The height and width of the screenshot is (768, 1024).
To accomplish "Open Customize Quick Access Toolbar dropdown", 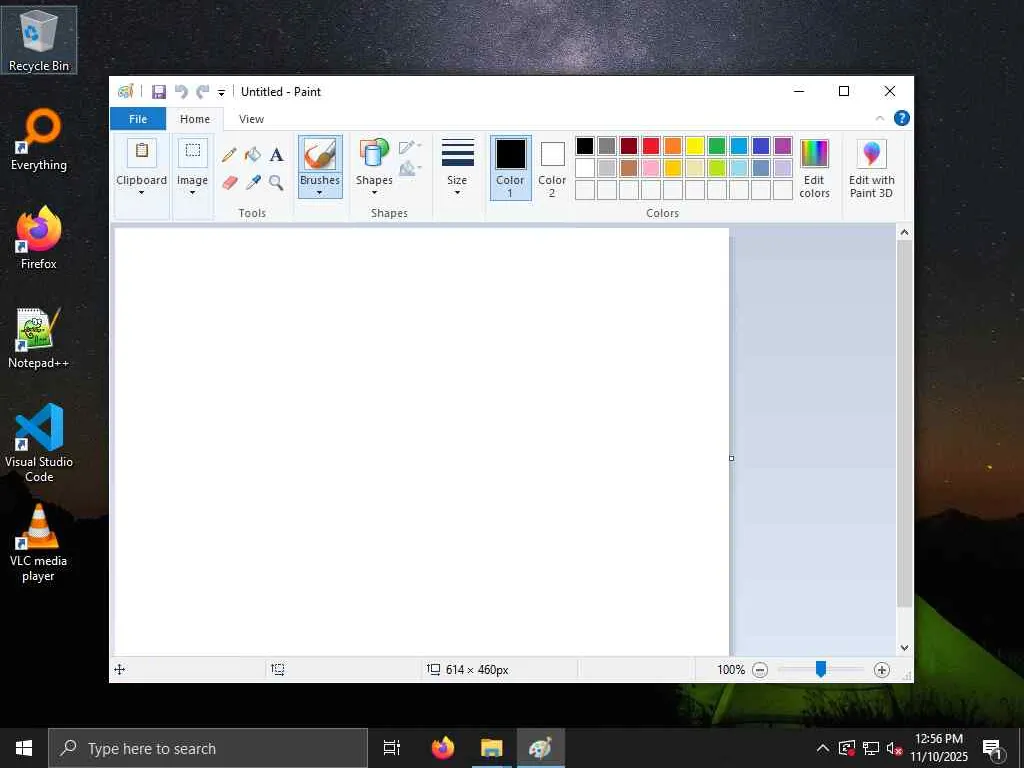I will point(221,93).
